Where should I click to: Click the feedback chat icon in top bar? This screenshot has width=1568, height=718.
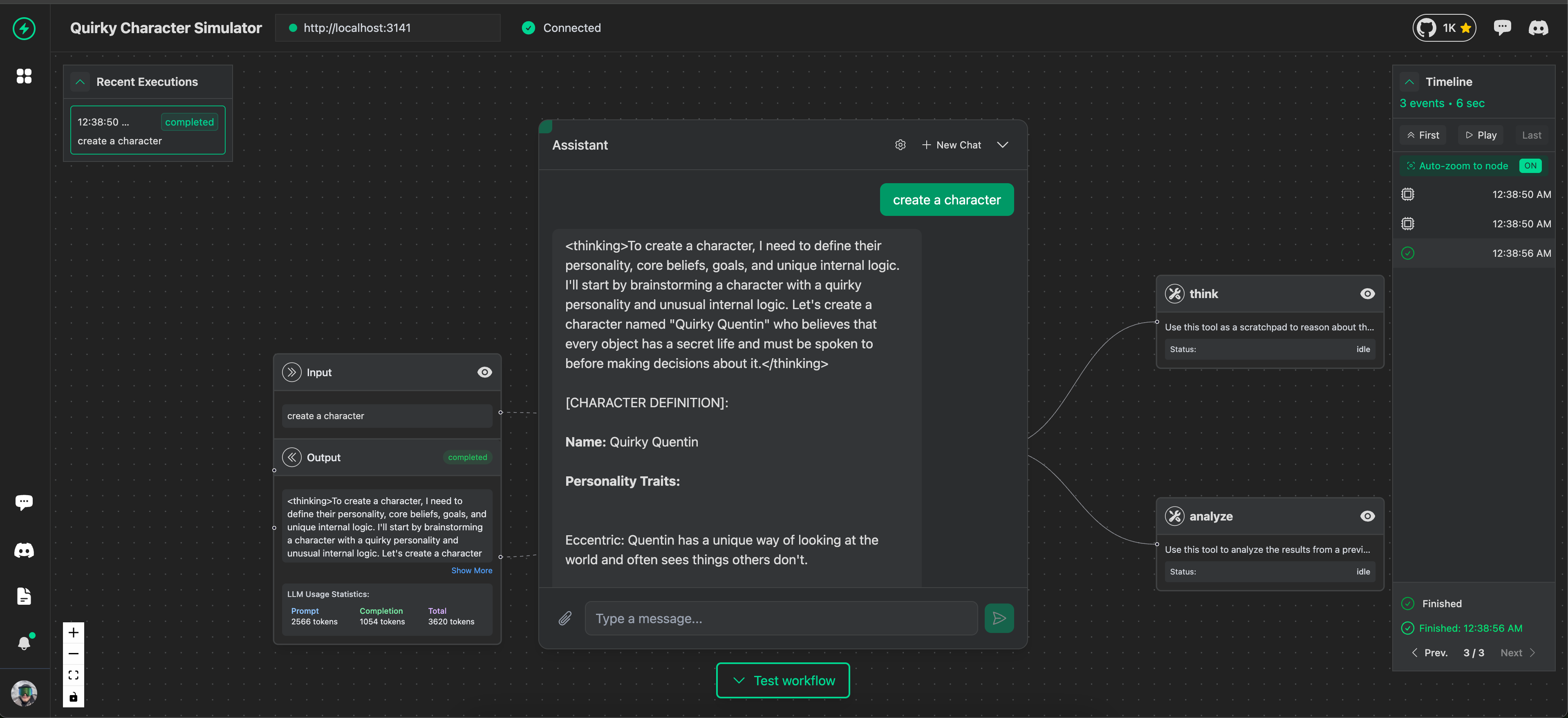point(1502,27)
